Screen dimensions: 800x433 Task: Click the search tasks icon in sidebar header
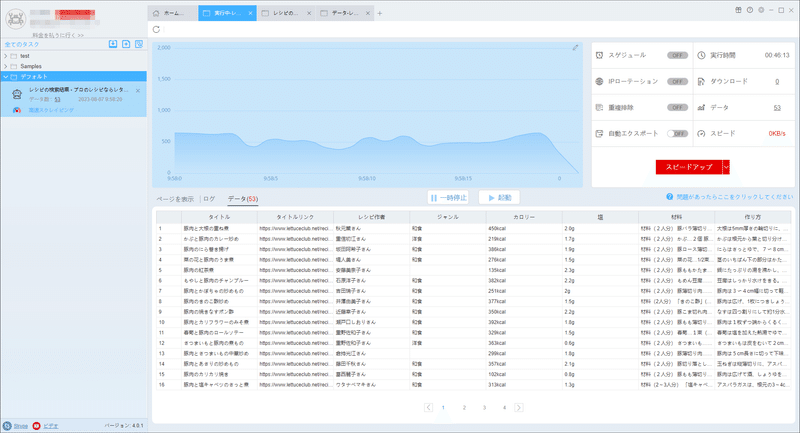click(x=139, y=44)
